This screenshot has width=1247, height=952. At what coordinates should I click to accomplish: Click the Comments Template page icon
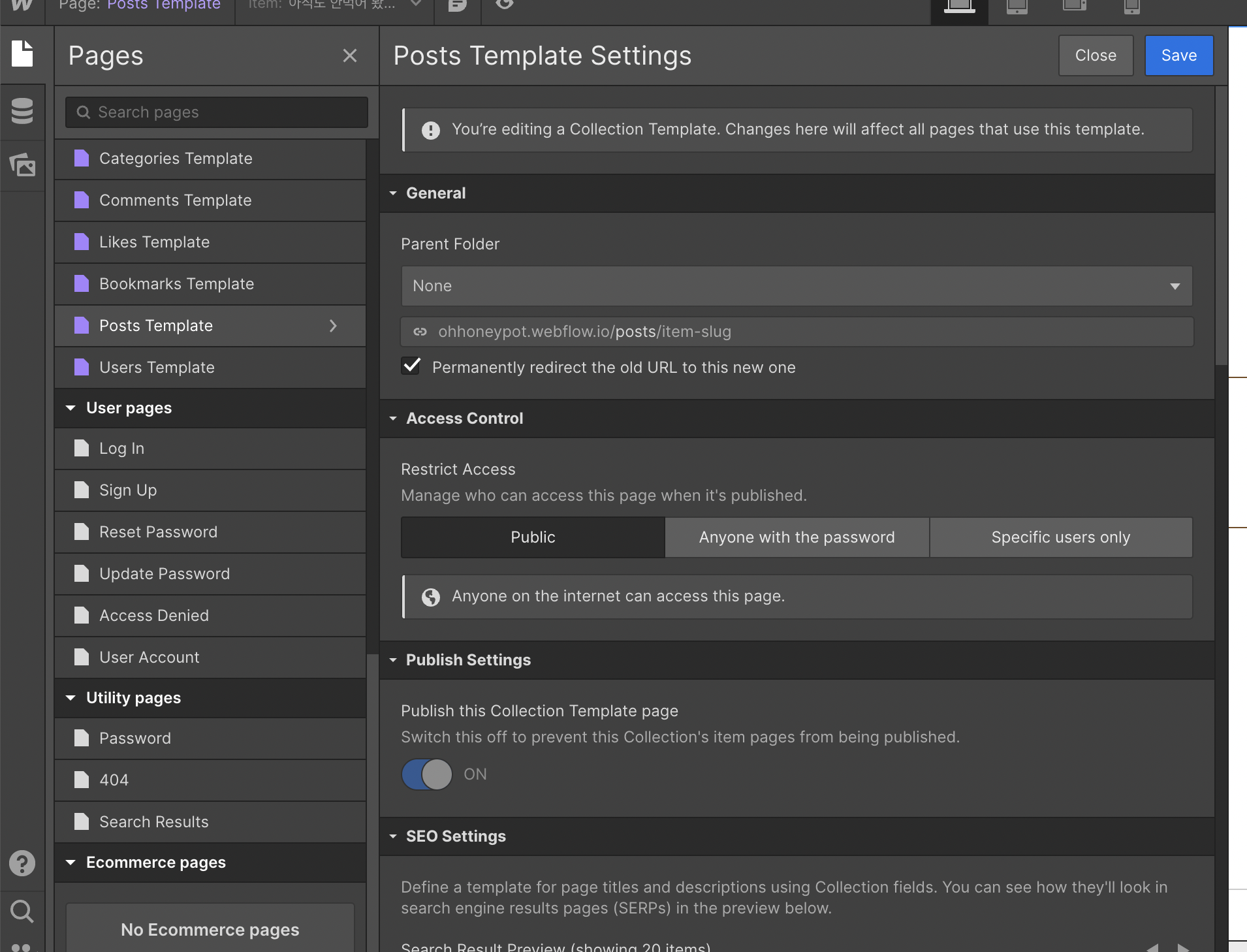pyautogui.click(x=82, y=200)
